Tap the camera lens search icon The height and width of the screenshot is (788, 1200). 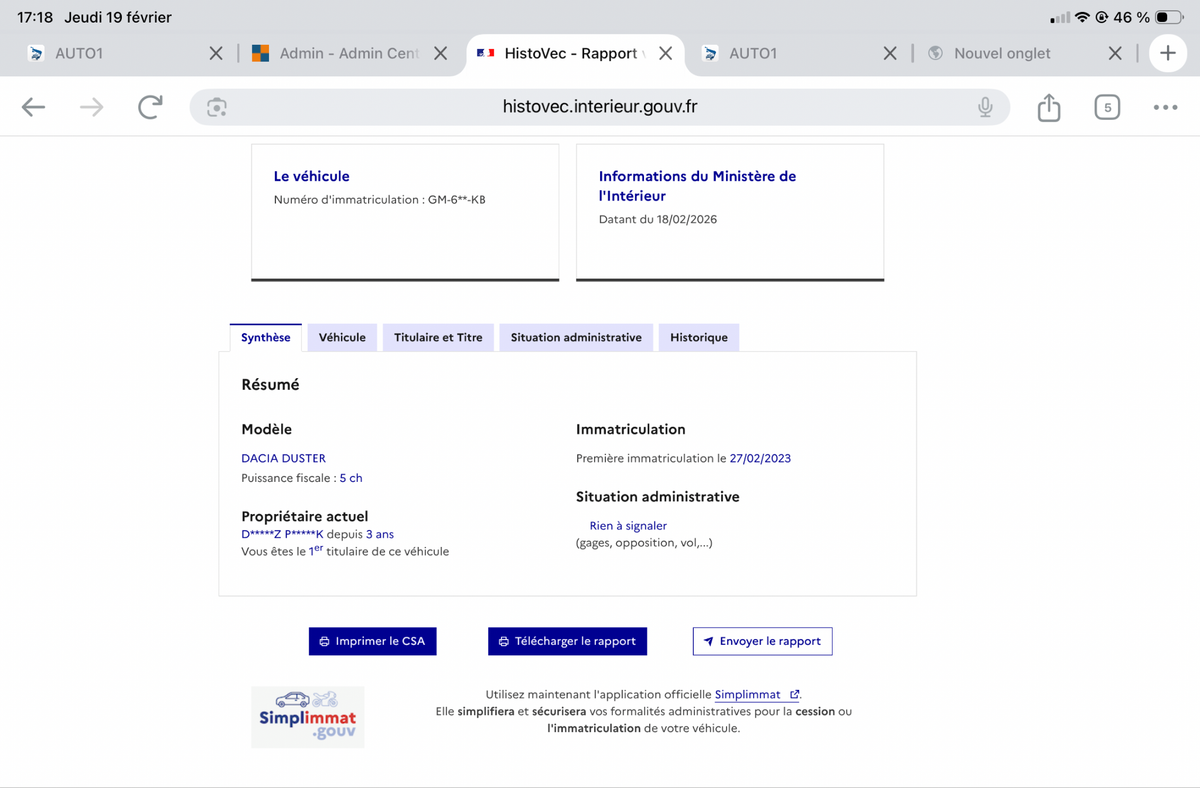tap(217, 108)
